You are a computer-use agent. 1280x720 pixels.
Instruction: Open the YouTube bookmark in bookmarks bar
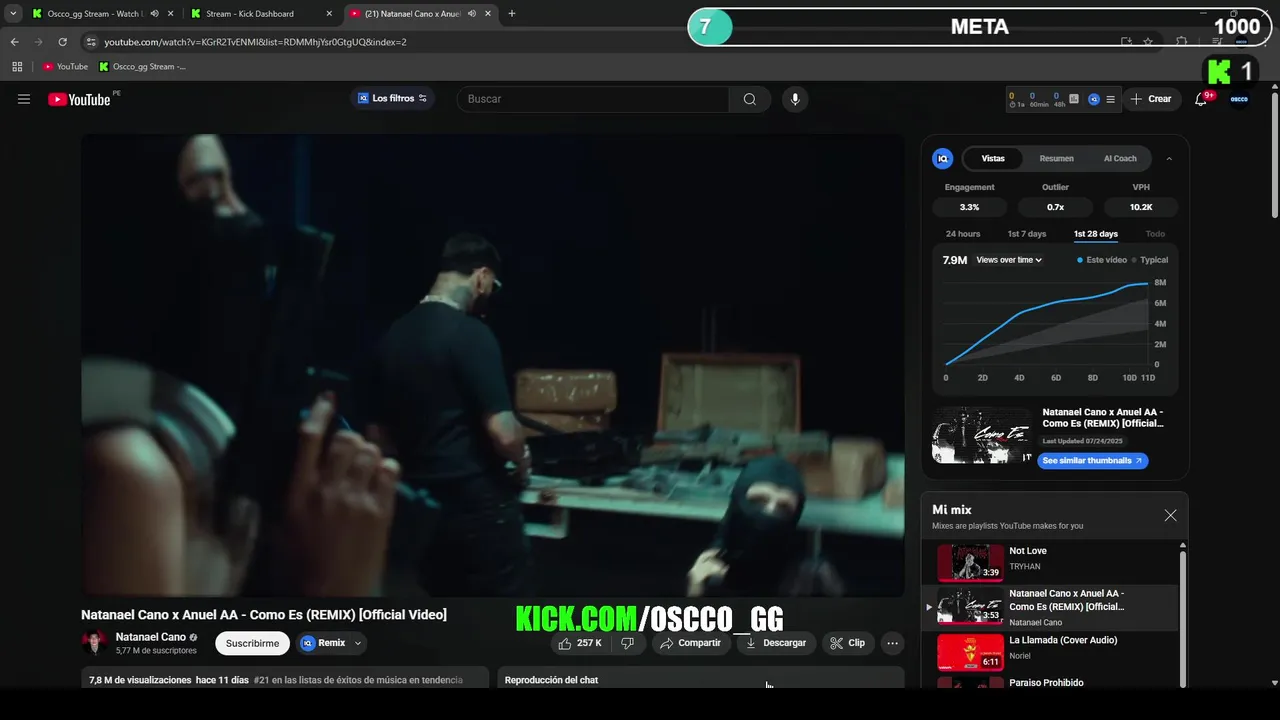click(65, 67)
